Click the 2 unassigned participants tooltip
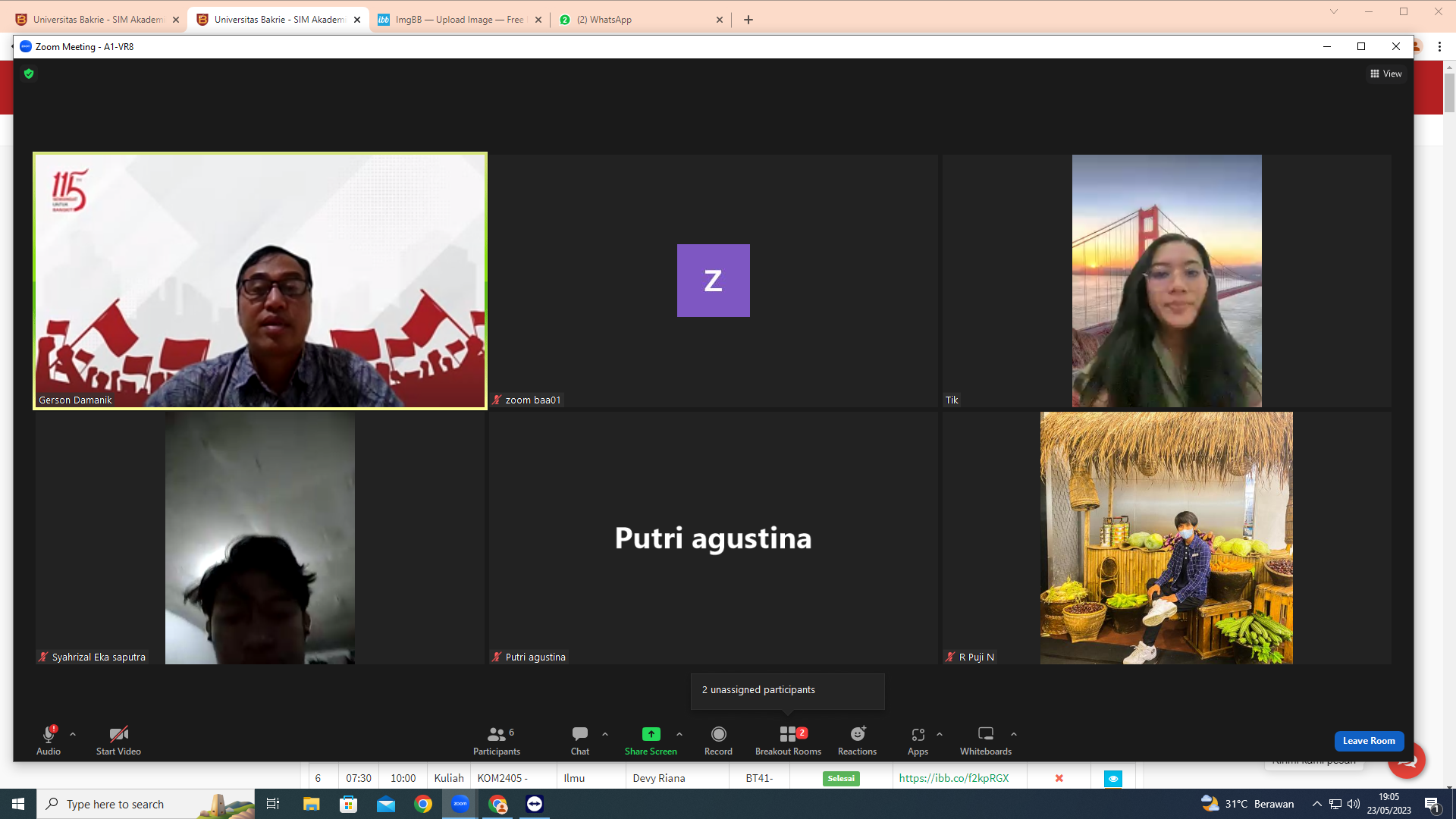Image resolution: width=1456 pixels, height=819 pixels. coord(787,691)
